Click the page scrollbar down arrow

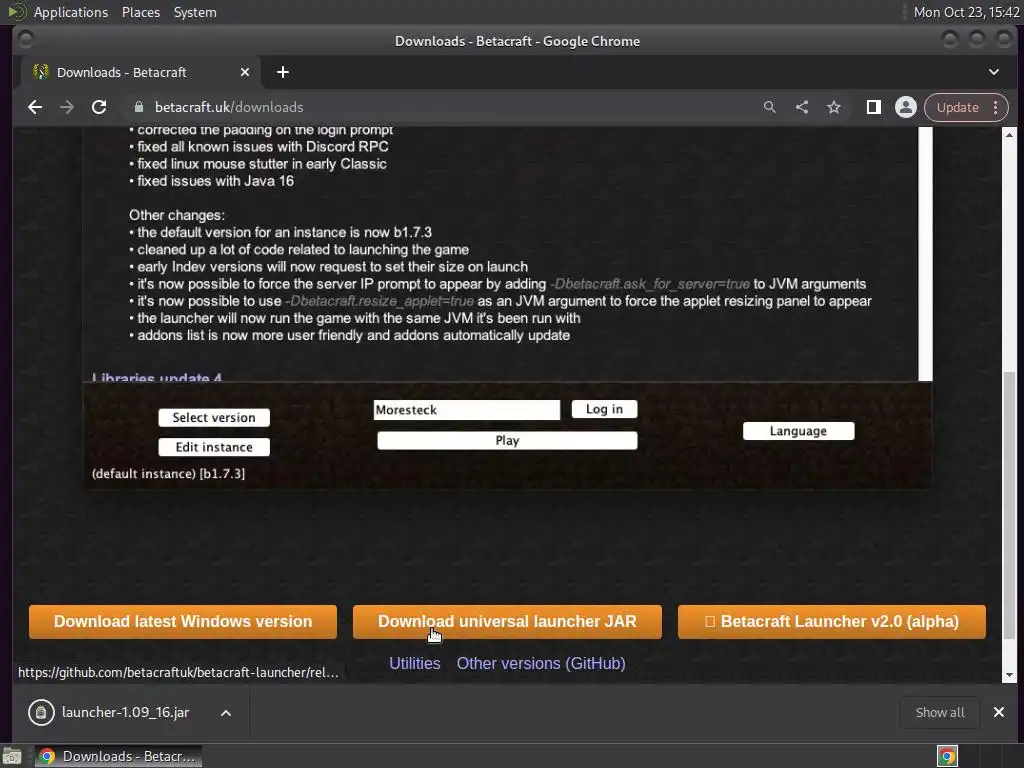pos(1010,675)
